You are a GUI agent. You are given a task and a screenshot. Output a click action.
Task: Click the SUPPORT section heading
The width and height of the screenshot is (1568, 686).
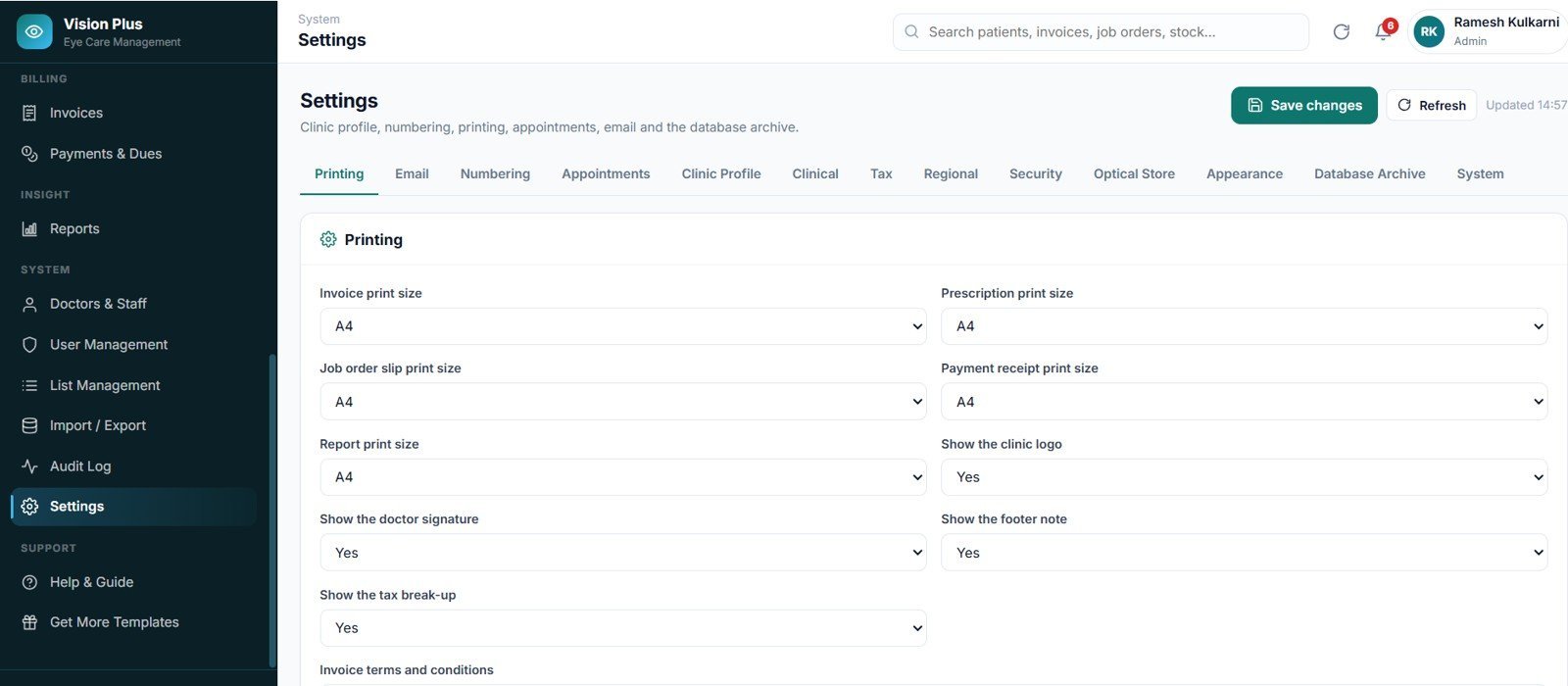click(48, 549)
